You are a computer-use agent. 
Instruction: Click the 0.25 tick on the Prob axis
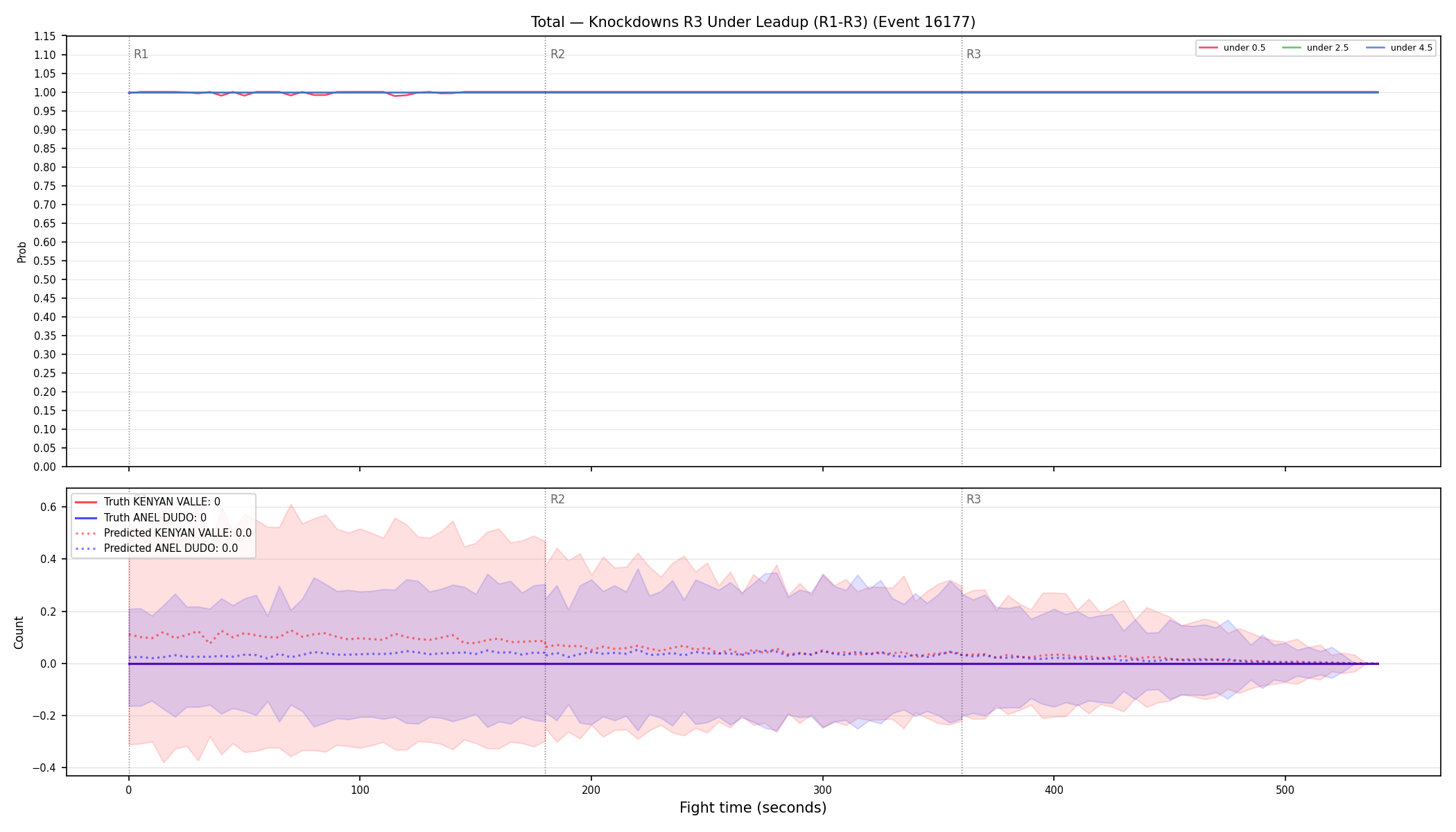click(x=45, y=373)
